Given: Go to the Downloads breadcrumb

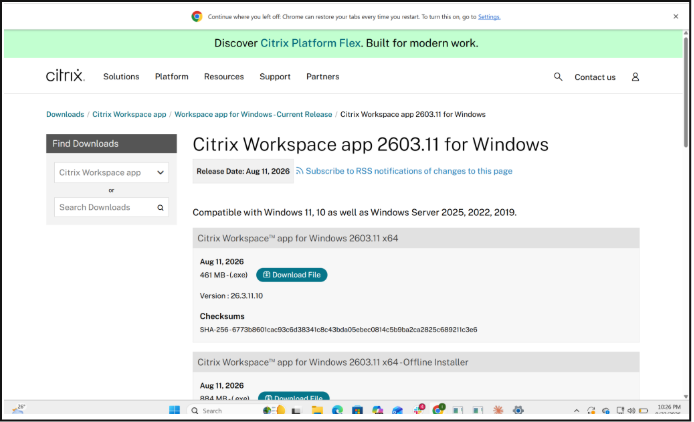Looking at the screenshot, I should click(x=65, y=114).
